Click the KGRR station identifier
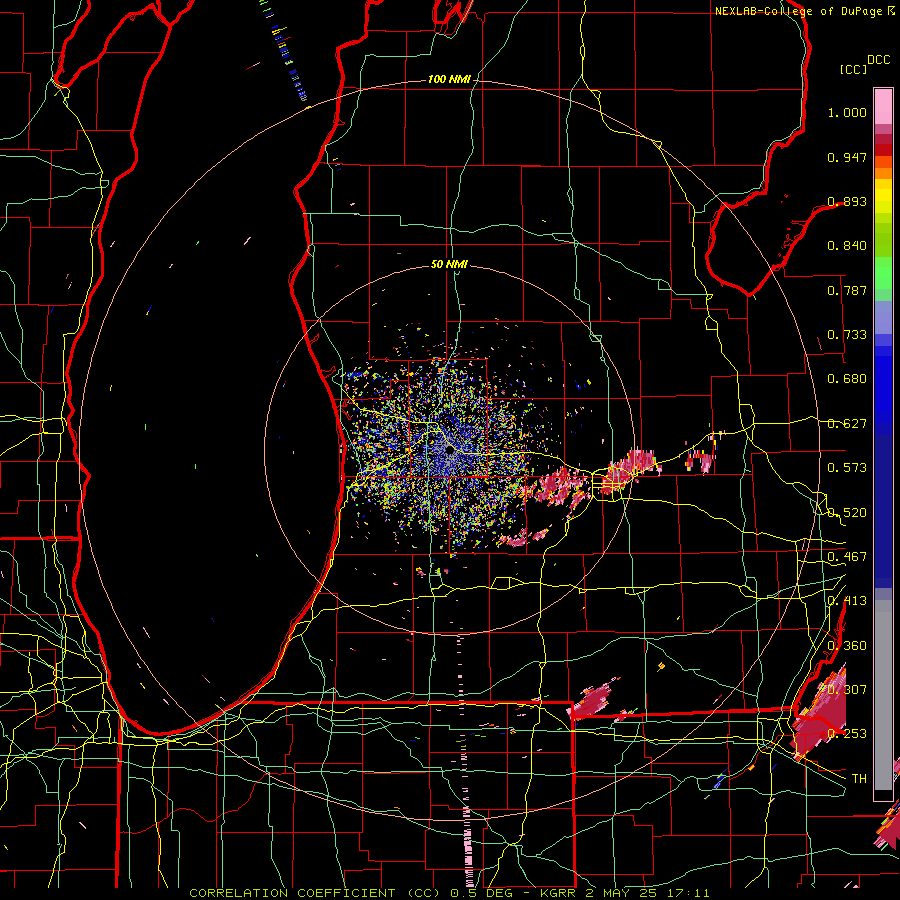The image size is (900, 900). point(557,893)
